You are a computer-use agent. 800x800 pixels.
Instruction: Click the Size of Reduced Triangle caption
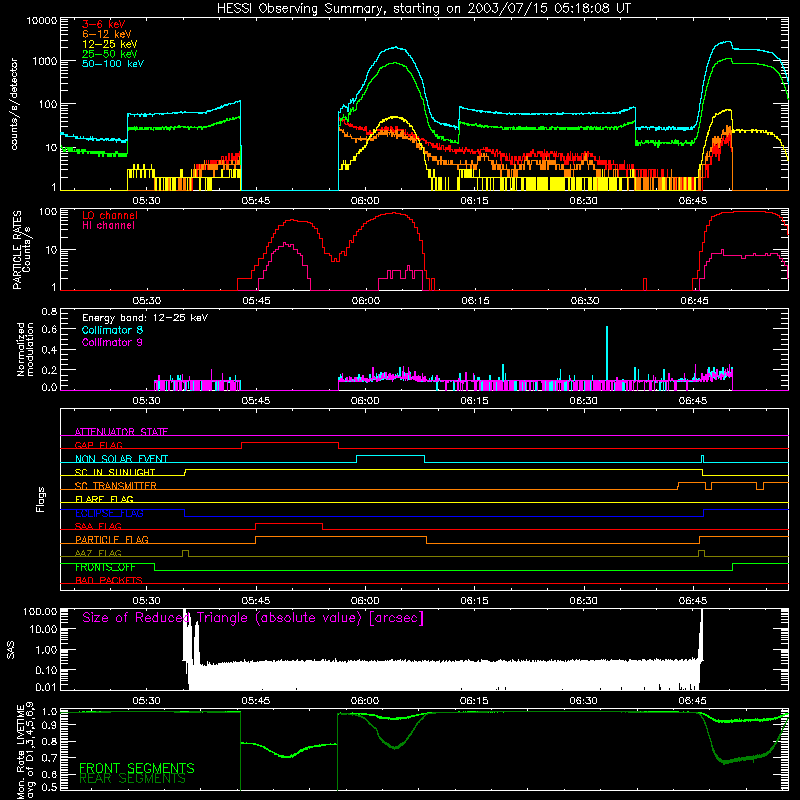(x=253, y=618)
